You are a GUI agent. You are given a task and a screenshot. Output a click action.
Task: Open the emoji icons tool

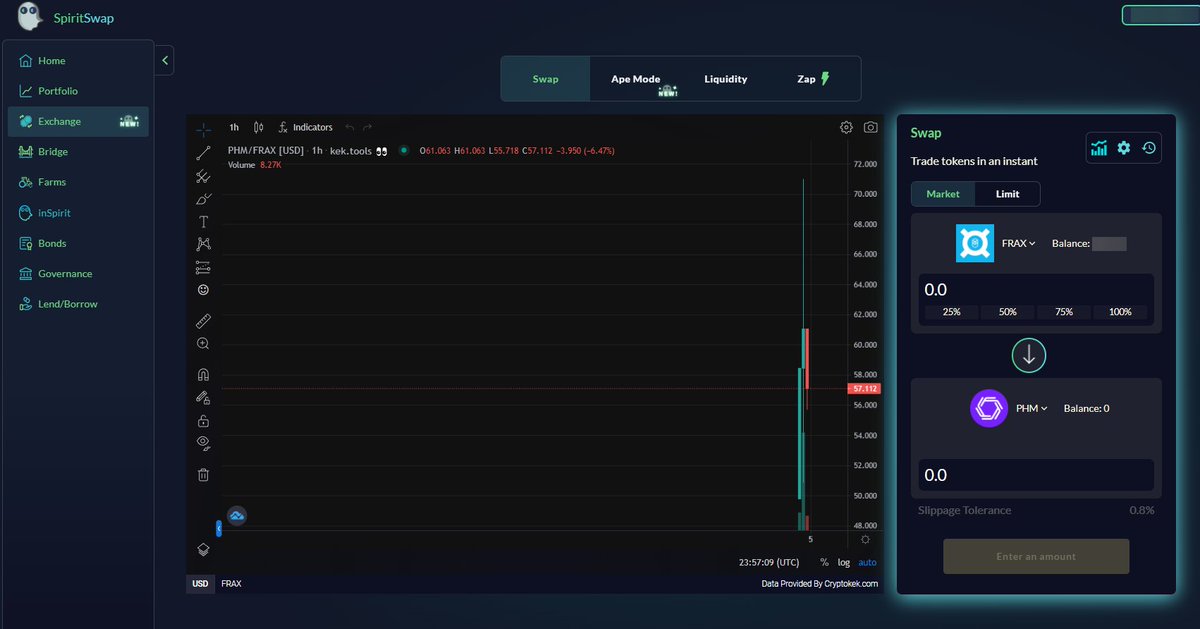[x=203, y=290]
